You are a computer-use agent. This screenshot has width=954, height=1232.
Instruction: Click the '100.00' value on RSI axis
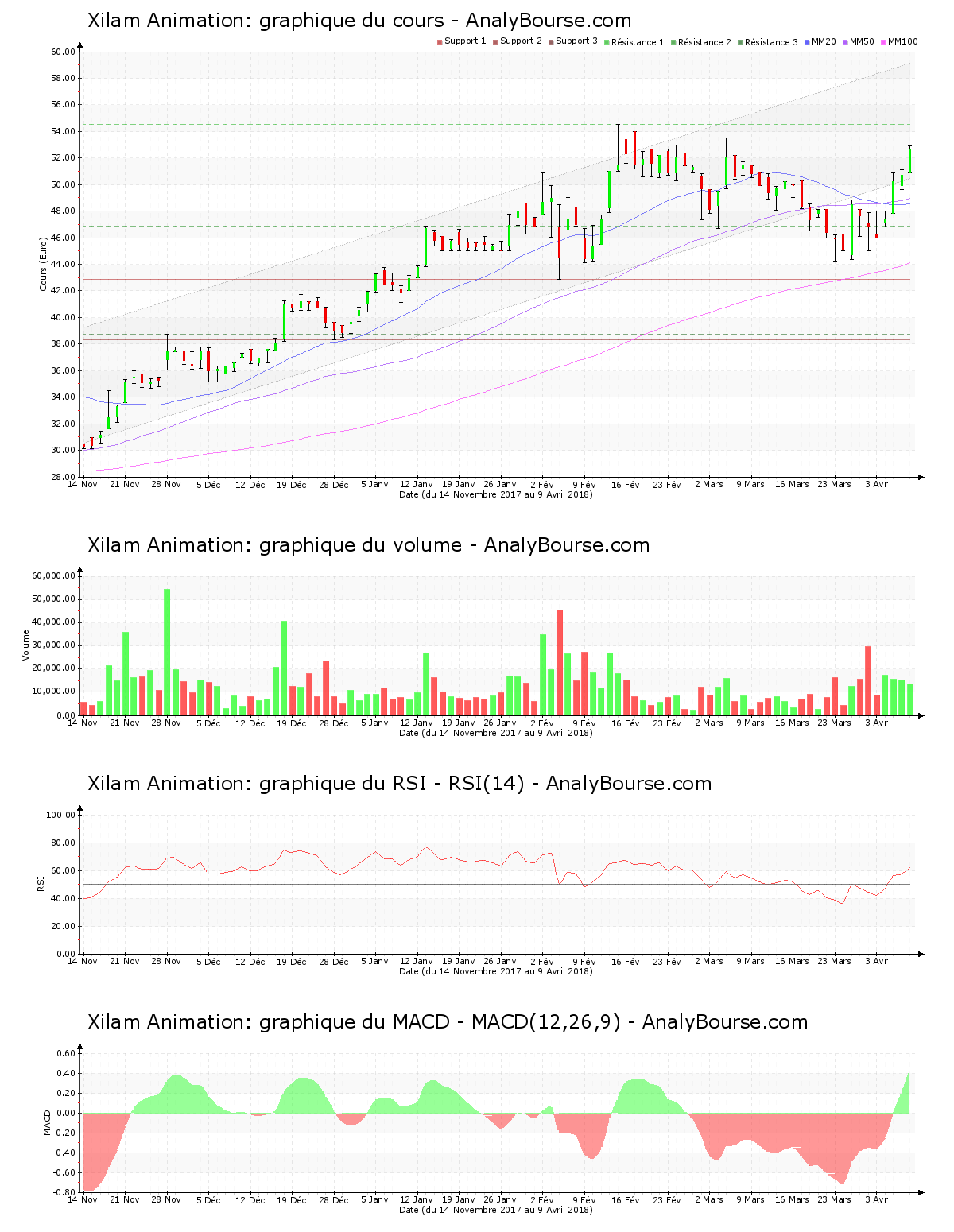(x=60, y=815)
